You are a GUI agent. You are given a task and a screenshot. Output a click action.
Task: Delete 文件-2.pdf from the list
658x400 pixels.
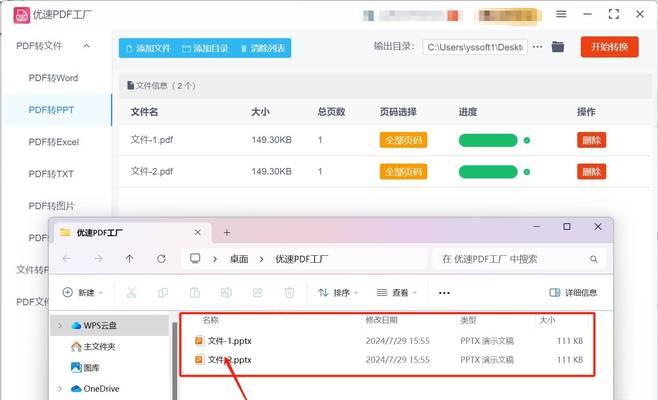591,171
